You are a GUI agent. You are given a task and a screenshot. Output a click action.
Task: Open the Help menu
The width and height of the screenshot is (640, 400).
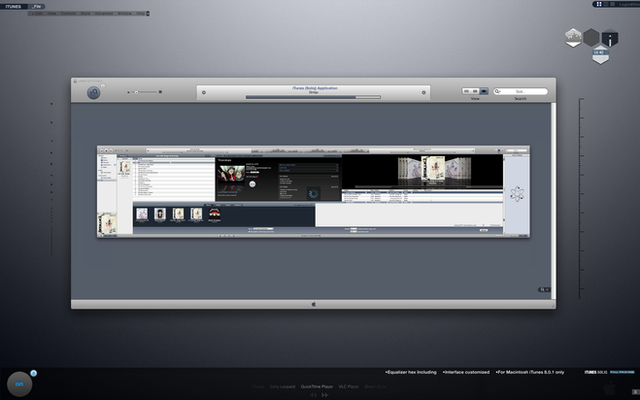[x=140, y=13]
